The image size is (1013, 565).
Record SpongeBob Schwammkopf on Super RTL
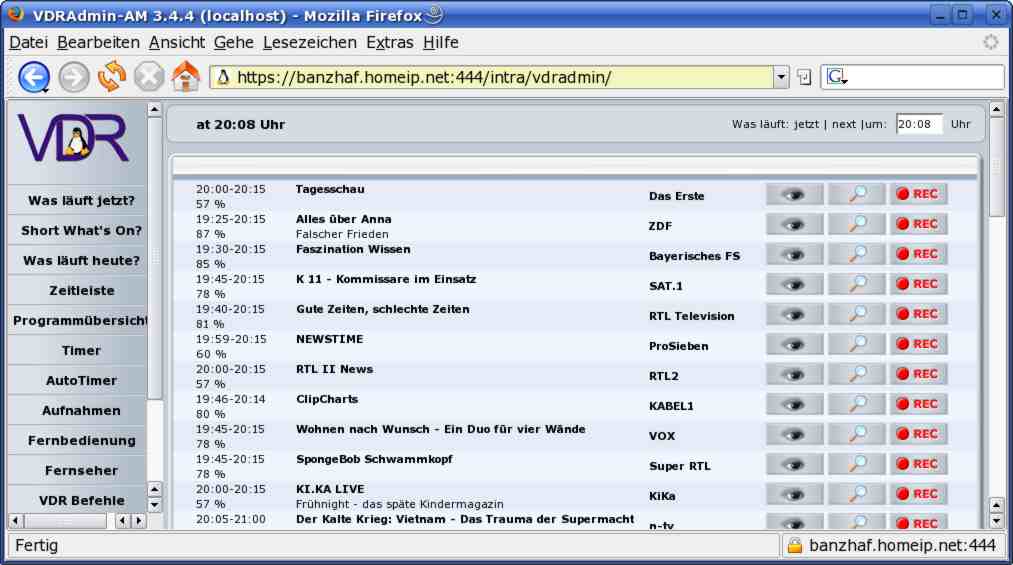click(919, 464)
